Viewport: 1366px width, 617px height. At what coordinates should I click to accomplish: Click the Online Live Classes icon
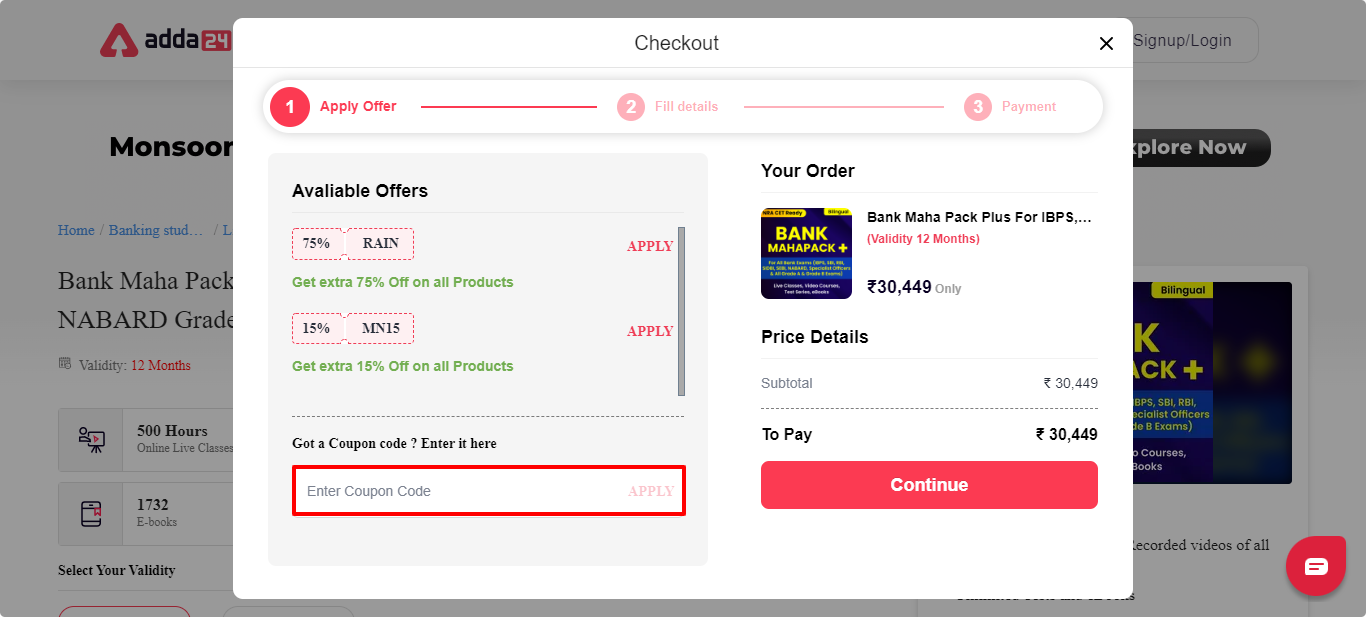tap(91, 439)
